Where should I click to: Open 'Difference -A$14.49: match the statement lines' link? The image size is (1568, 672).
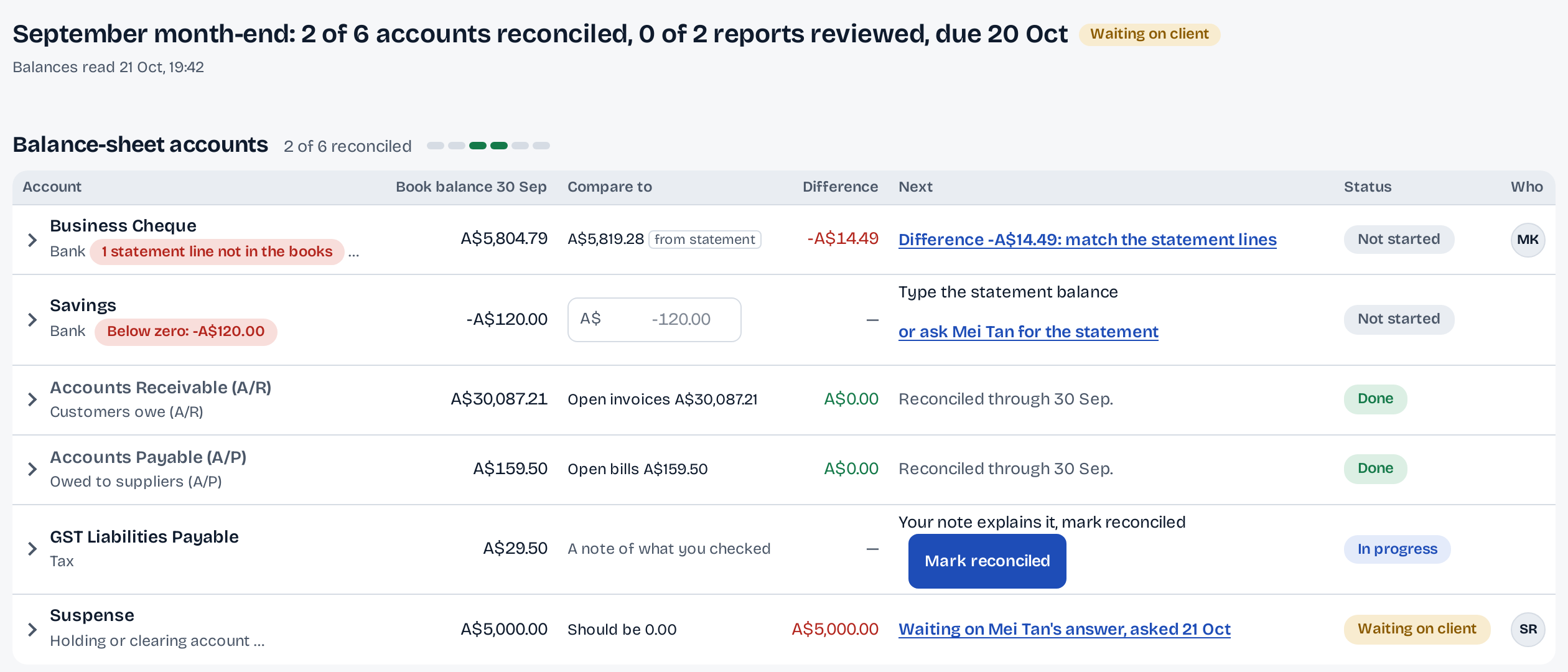[x=1087, y=240]
